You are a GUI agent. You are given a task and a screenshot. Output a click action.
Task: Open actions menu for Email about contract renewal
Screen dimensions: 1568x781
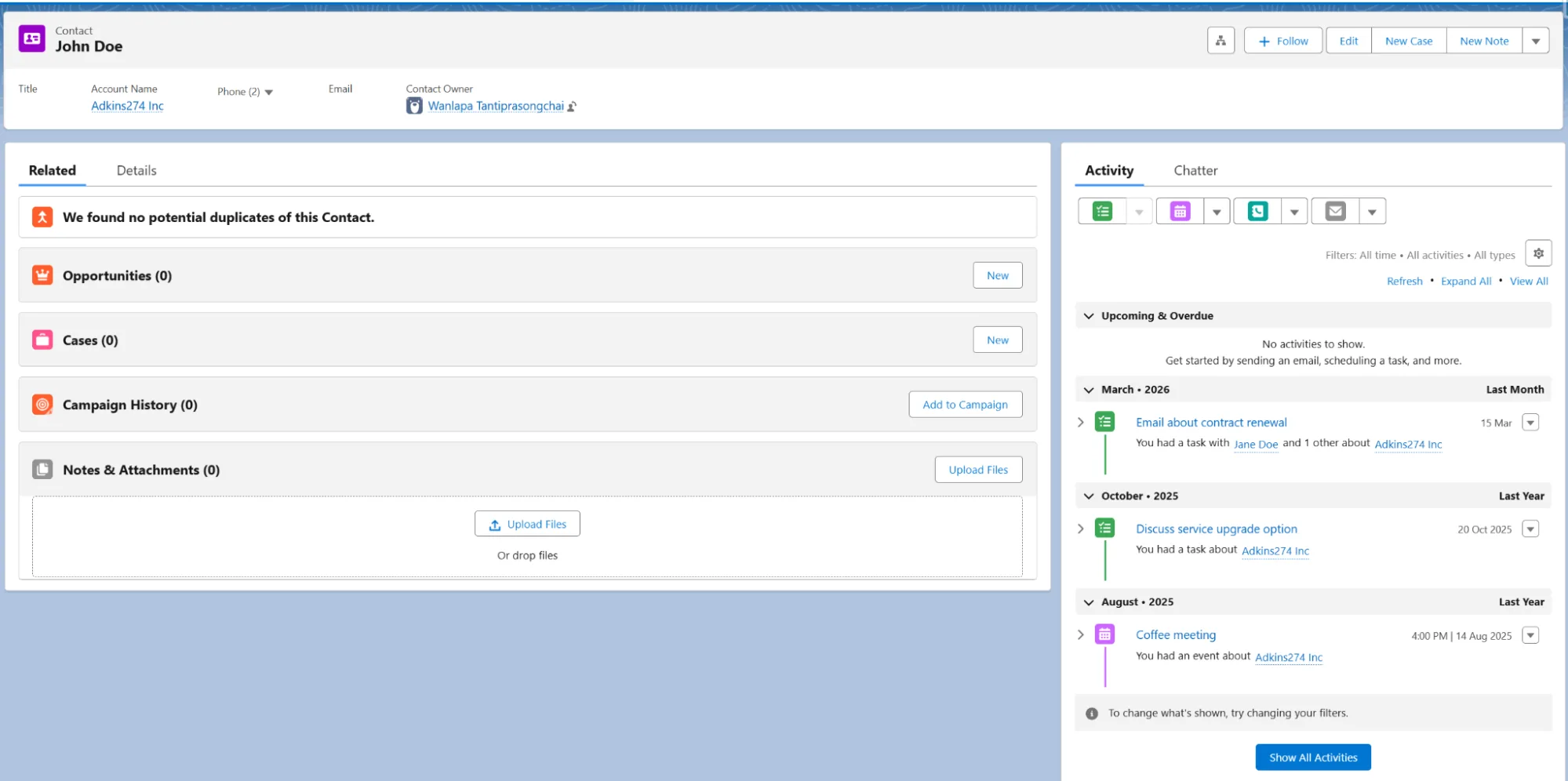point(1530,423)
